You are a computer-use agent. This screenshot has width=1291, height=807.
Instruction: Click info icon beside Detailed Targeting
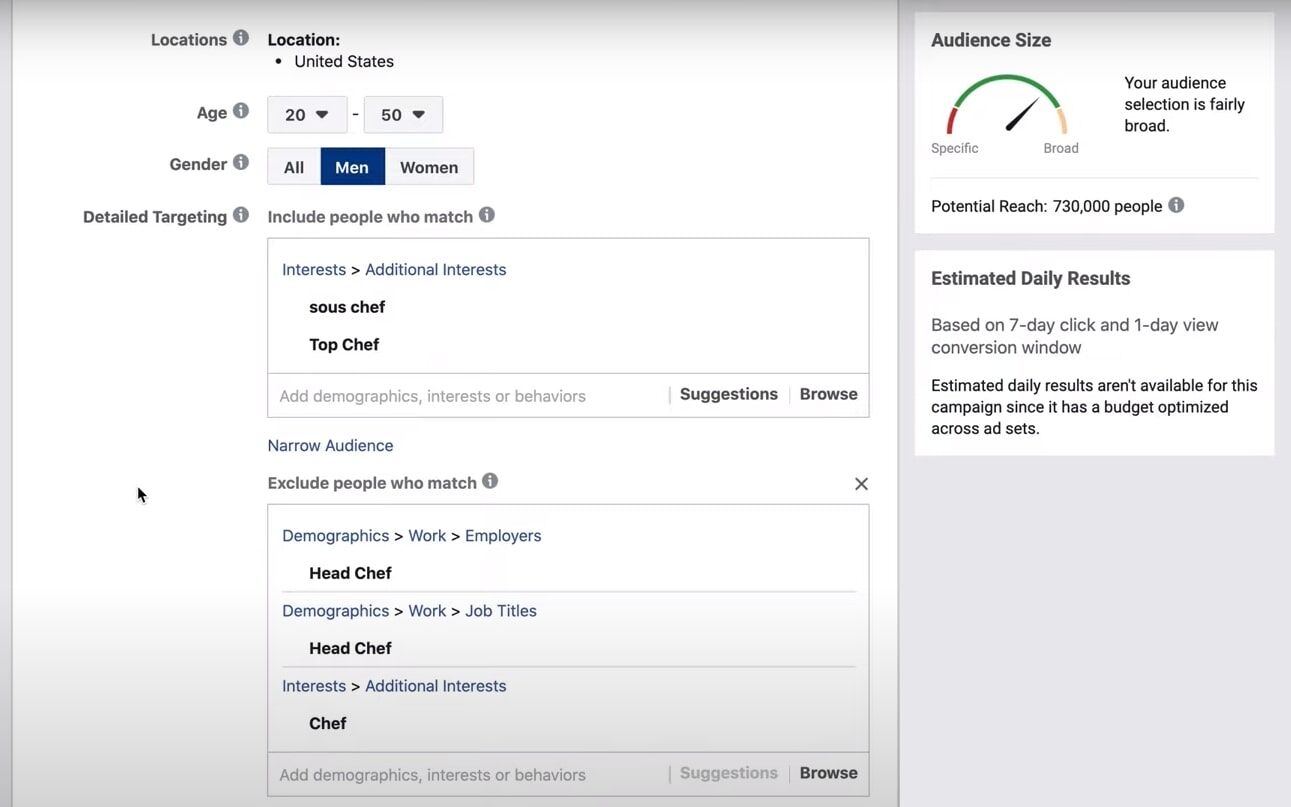(x=241, y=215)
